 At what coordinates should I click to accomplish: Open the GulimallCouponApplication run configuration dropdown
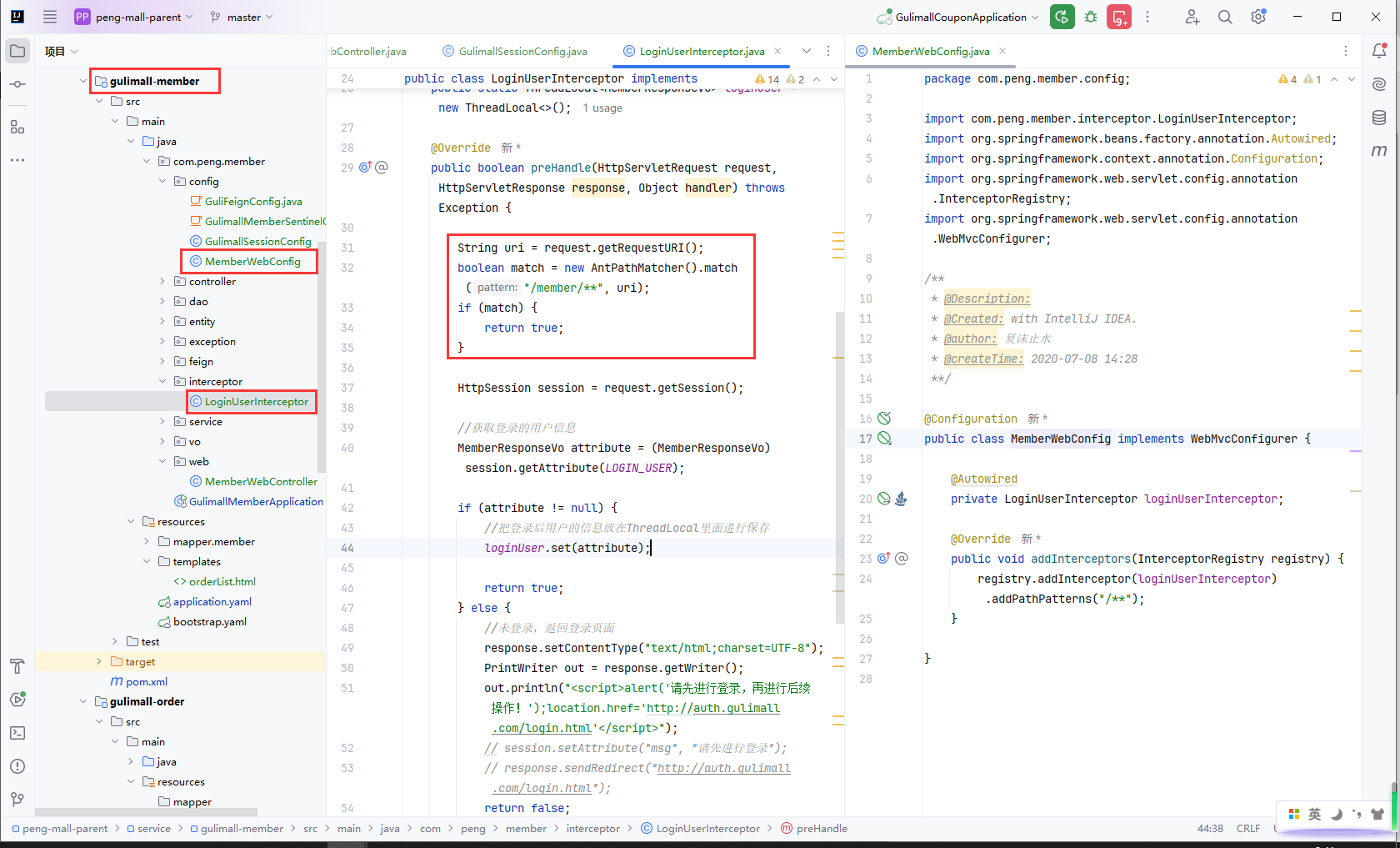pos(958,17)
